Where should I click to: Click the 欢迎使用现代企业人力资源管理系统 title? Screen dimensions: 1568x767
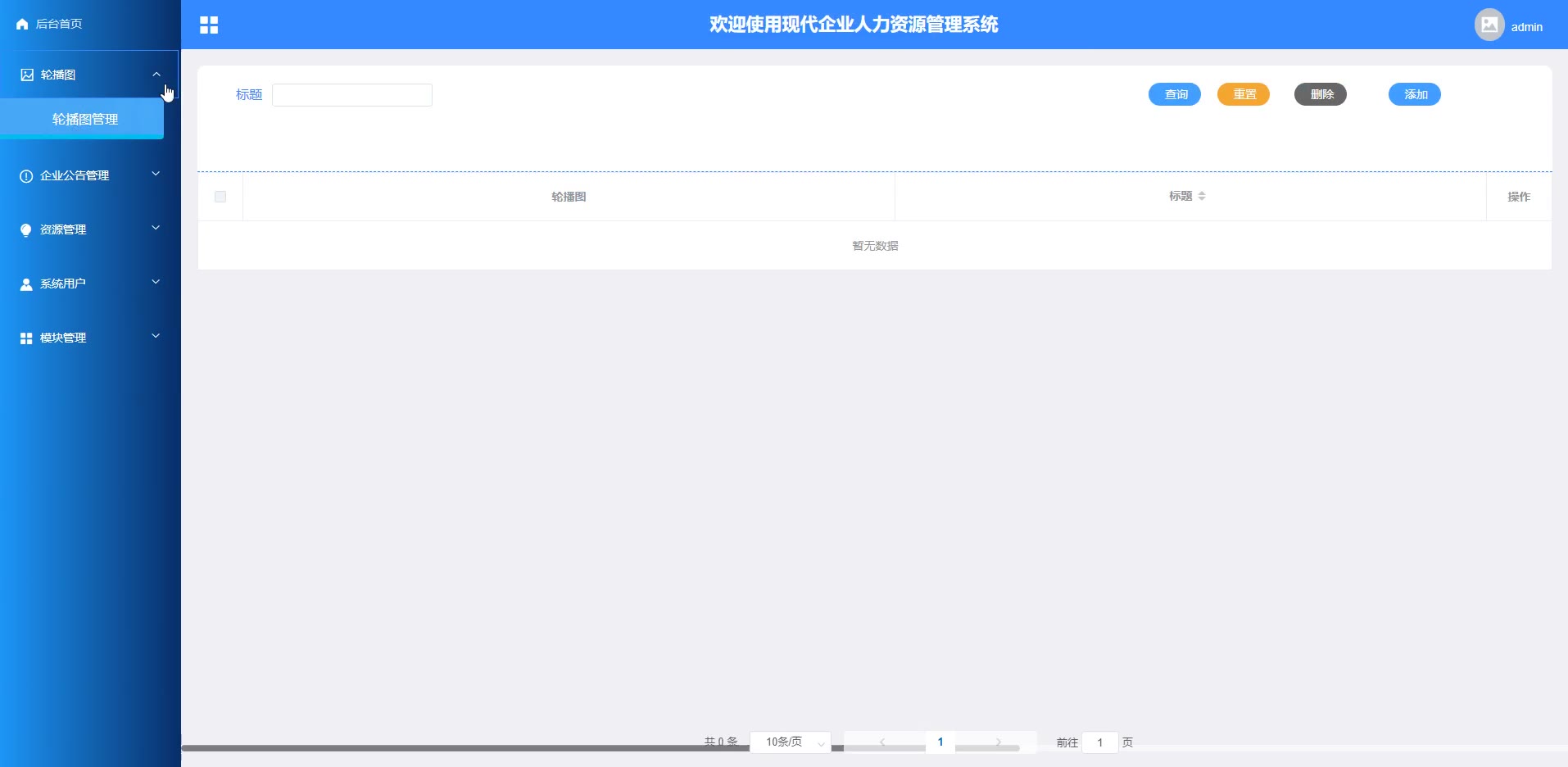(x=854, y=25)
